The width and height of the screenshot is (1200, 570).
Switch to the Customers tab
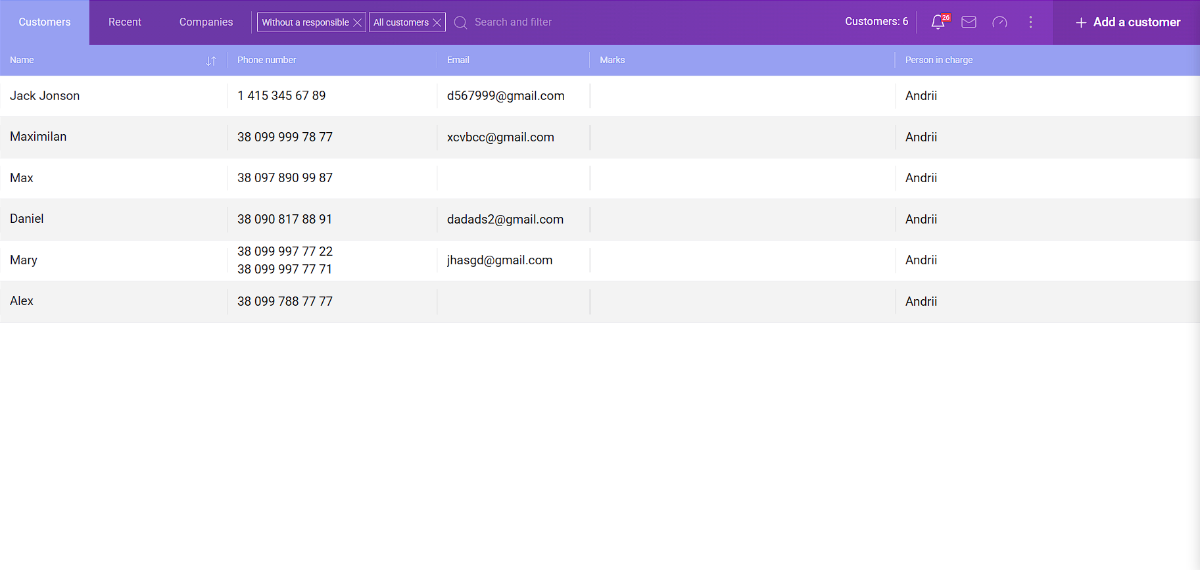pyautogui.click(x=45, y=22)
